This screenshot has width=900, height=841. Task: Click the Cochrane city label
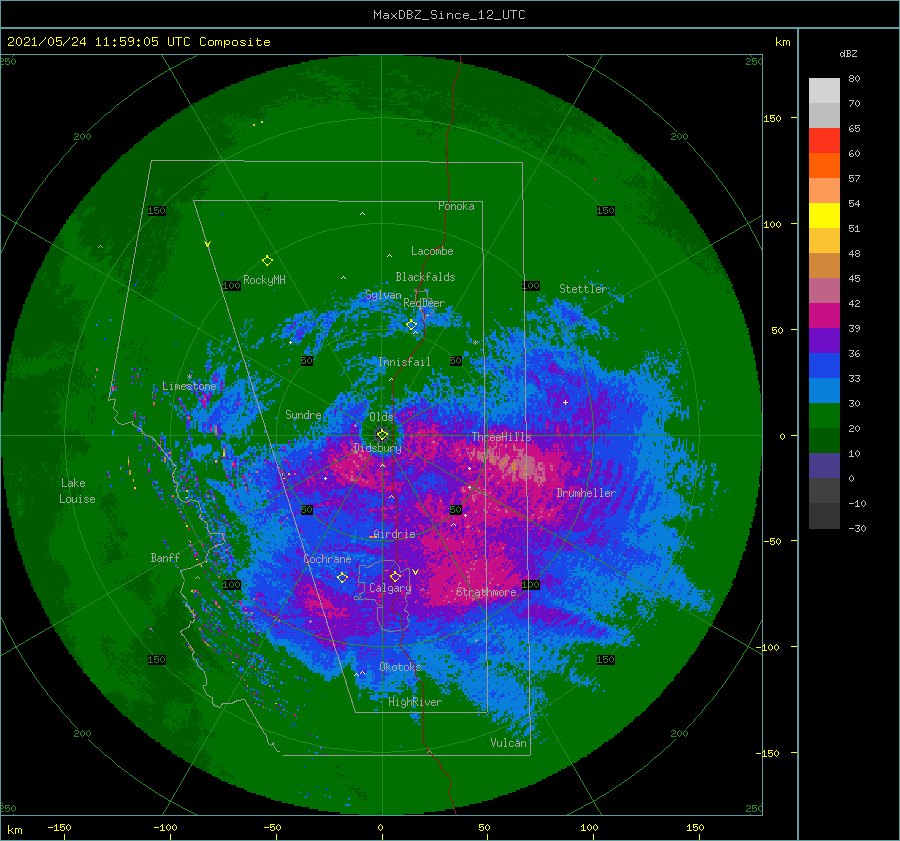click(327, 559)
